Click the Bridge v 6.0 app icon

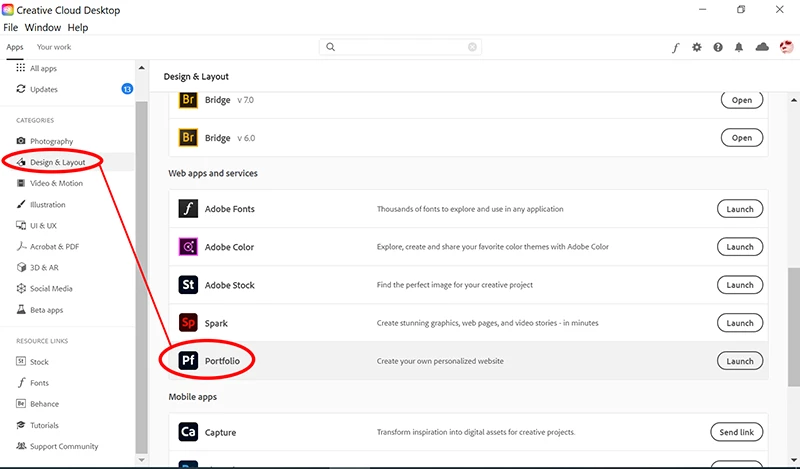tap(188, 138)
